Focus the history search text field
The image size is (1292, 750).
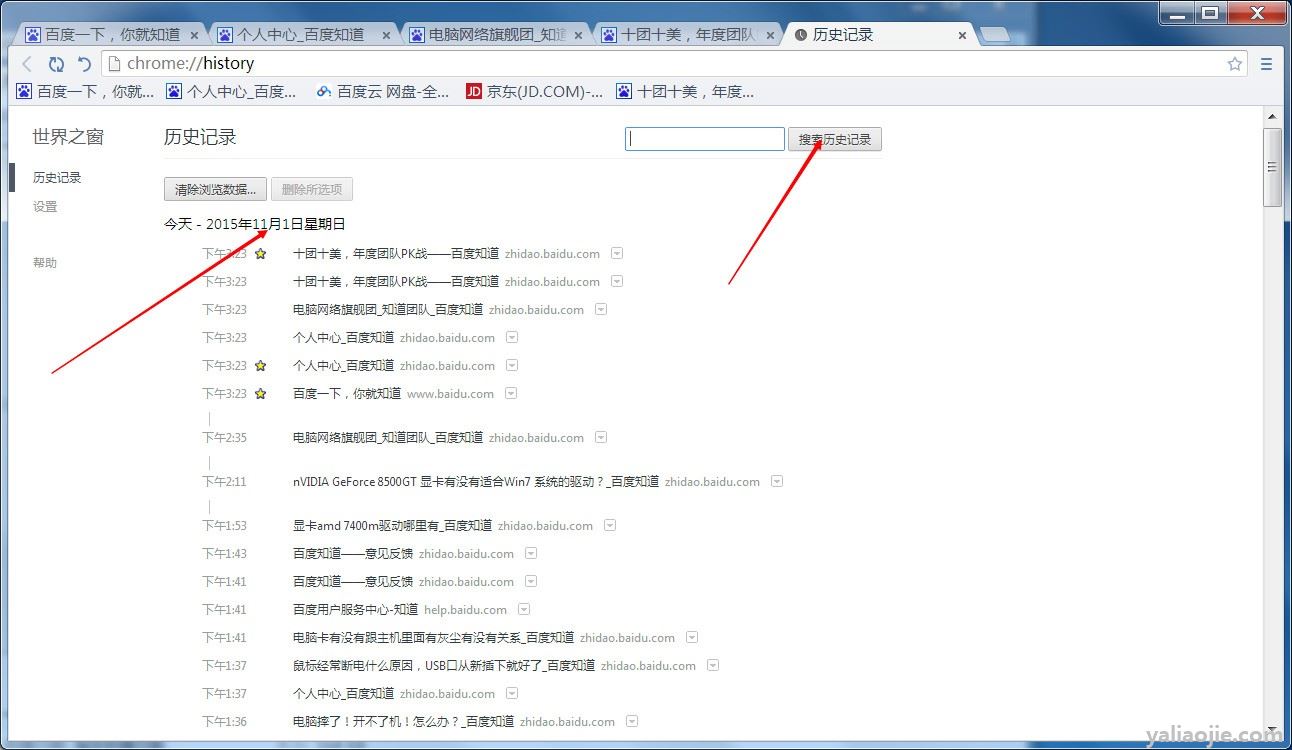tap(705, 139)
